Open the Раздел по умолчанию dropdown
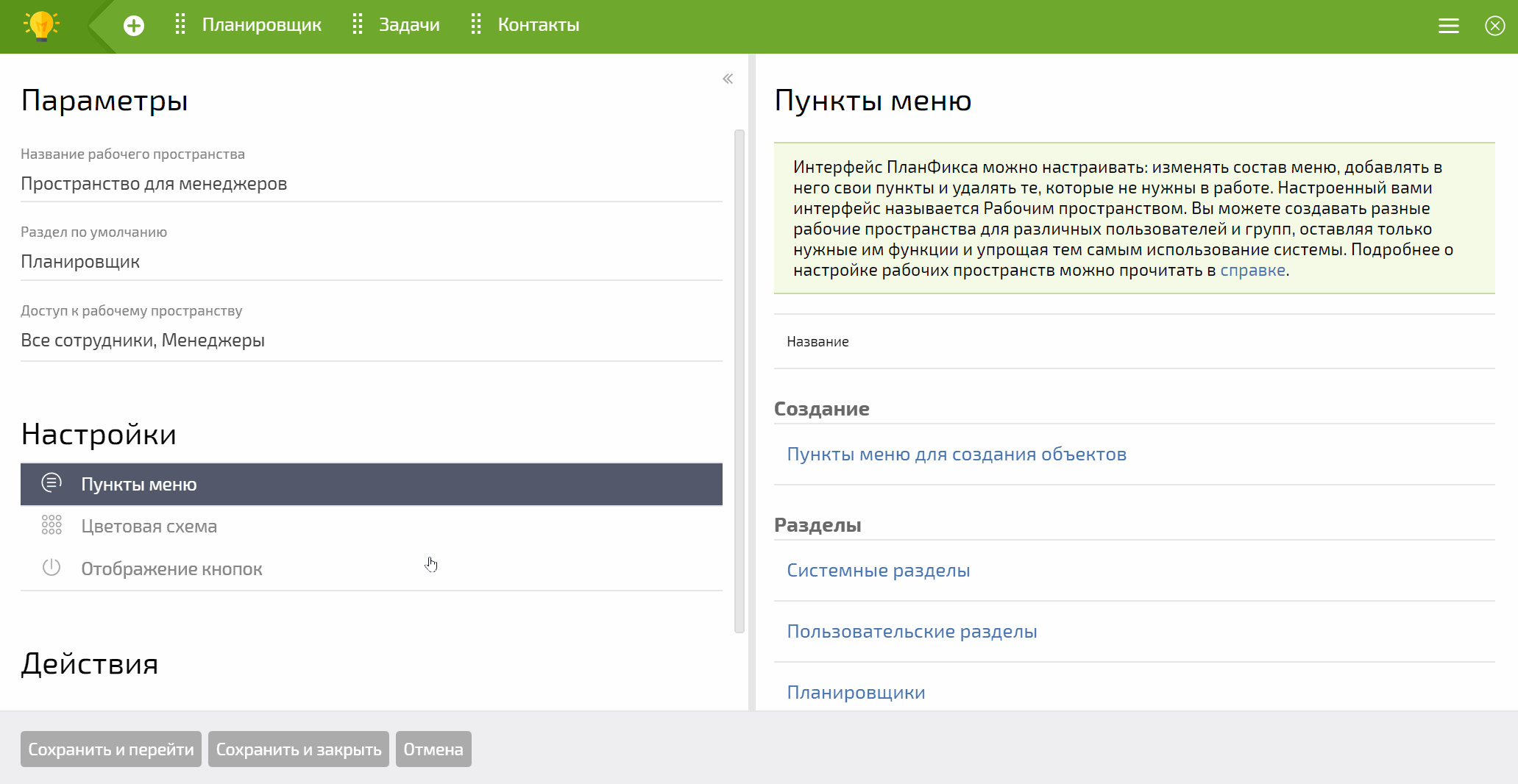Image resolution: width=1518 pixels, height=784 pixels. pyautogui.click(x=372, y=262)
